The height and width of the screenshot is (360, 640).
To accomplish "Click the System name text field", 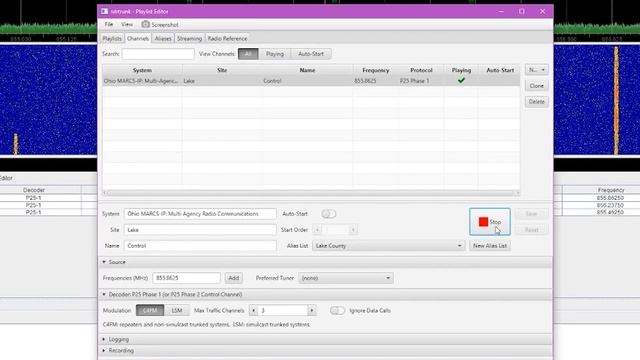I will point(200,214).
